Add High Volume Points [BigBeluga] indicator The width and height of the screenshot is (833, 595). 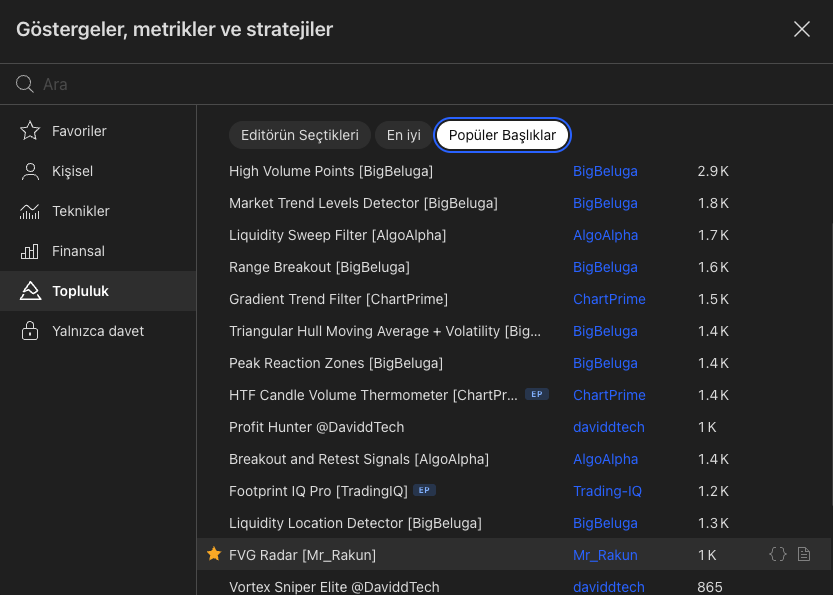click(330, 171)
